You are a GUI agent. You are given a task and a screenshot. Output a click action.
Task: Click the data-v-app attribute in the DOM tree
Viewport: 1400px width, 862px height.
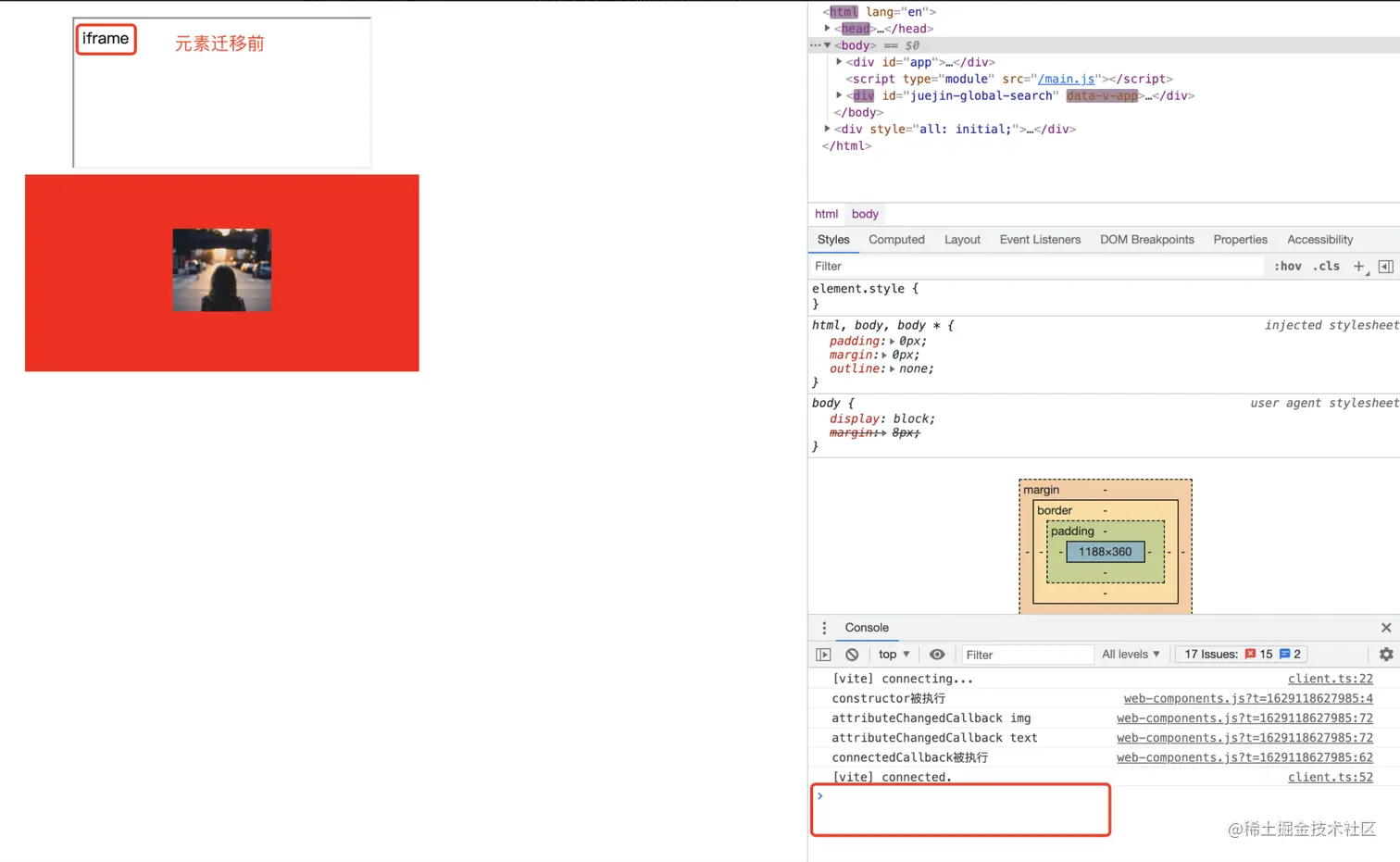click(1101, 95)
